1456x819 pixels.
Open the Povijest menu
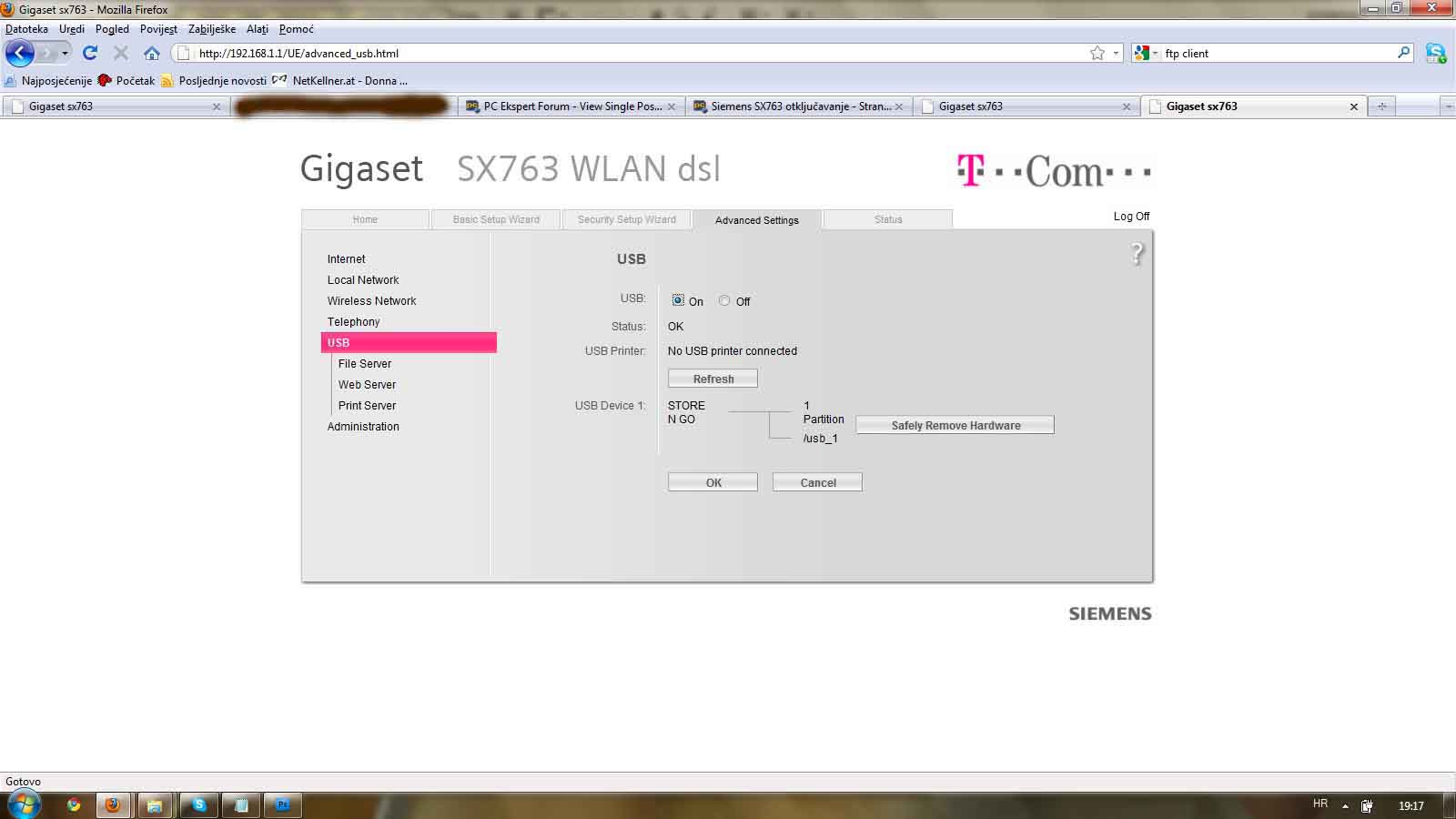(x=158, y=29)
